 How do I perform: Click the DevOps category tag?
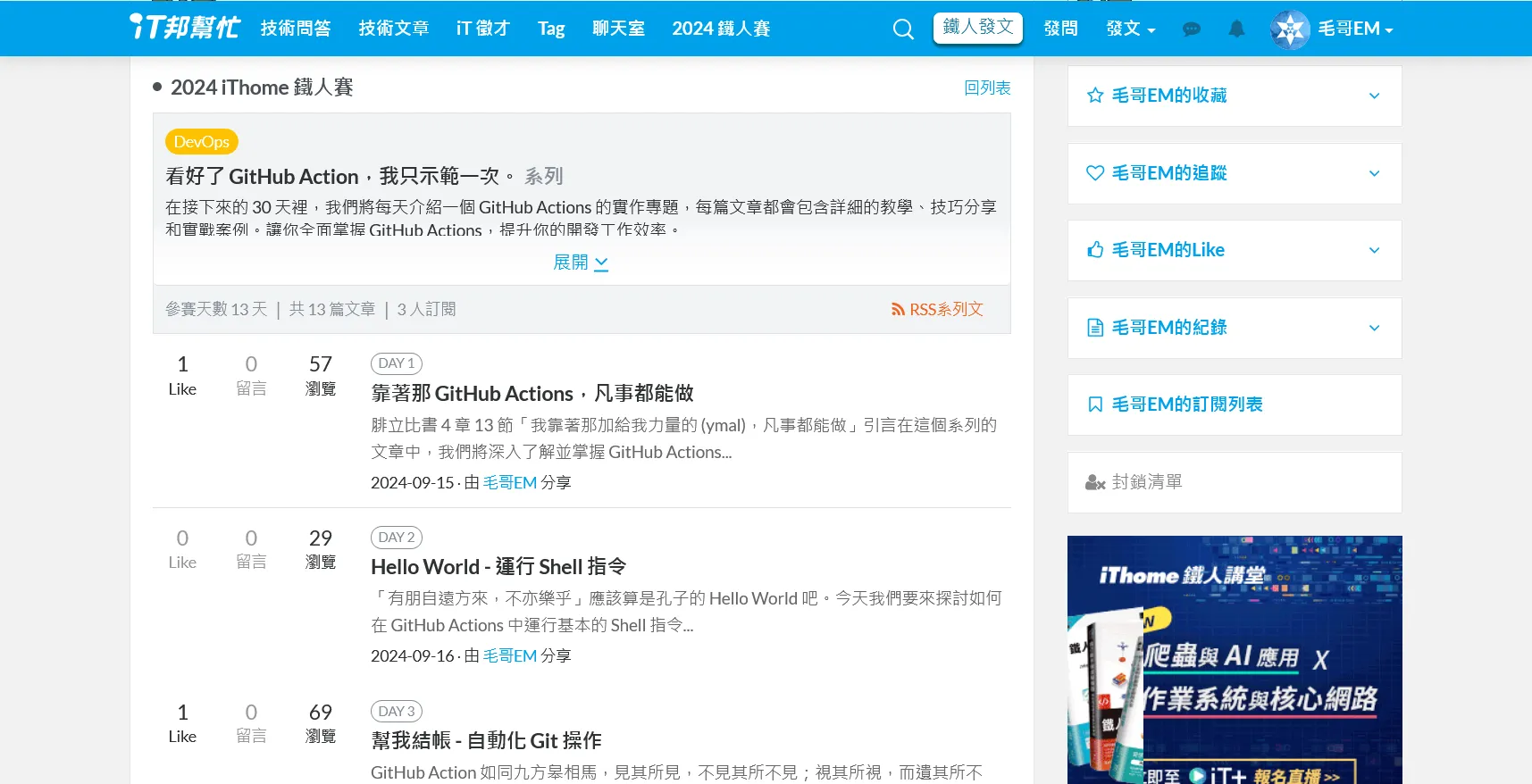click(x=202, y=142)
